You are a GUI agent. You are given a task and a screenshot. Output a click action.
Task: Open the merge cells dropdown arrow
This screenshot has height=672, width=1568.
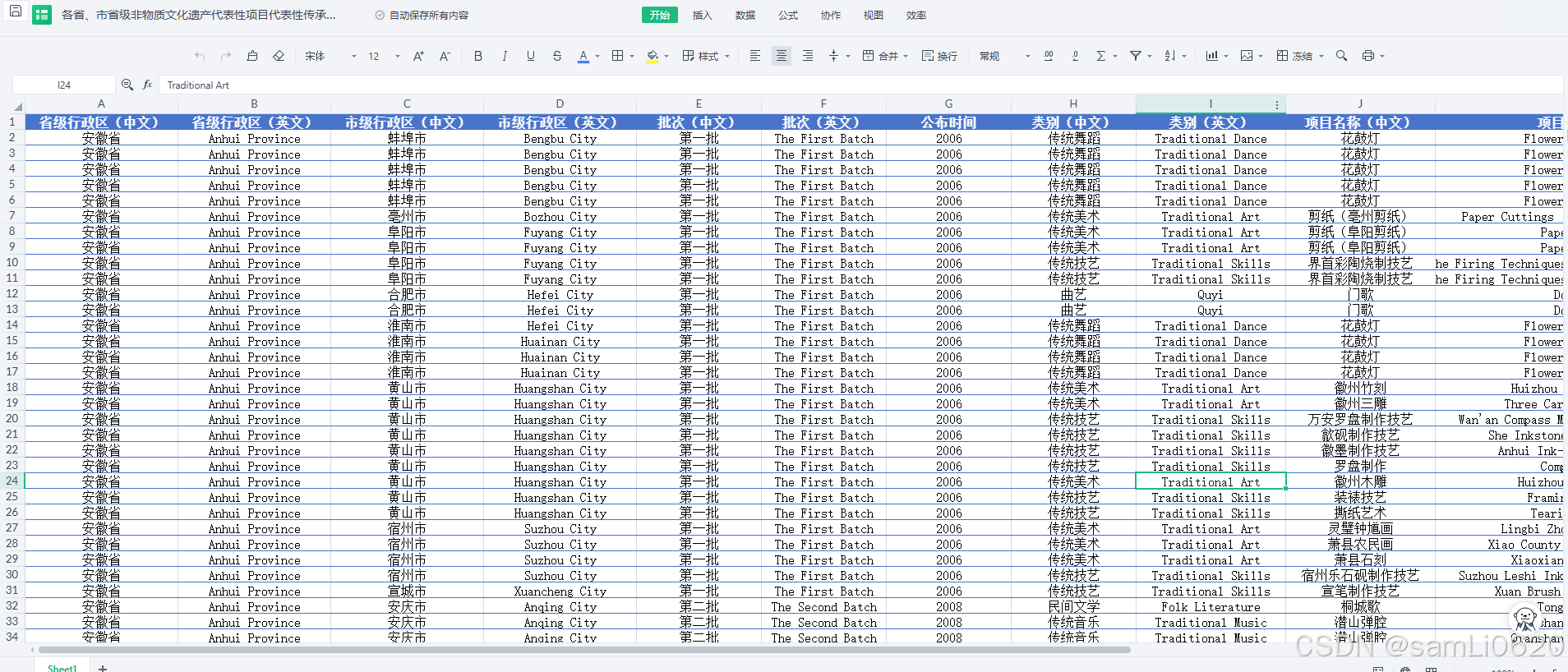(906, 57)
